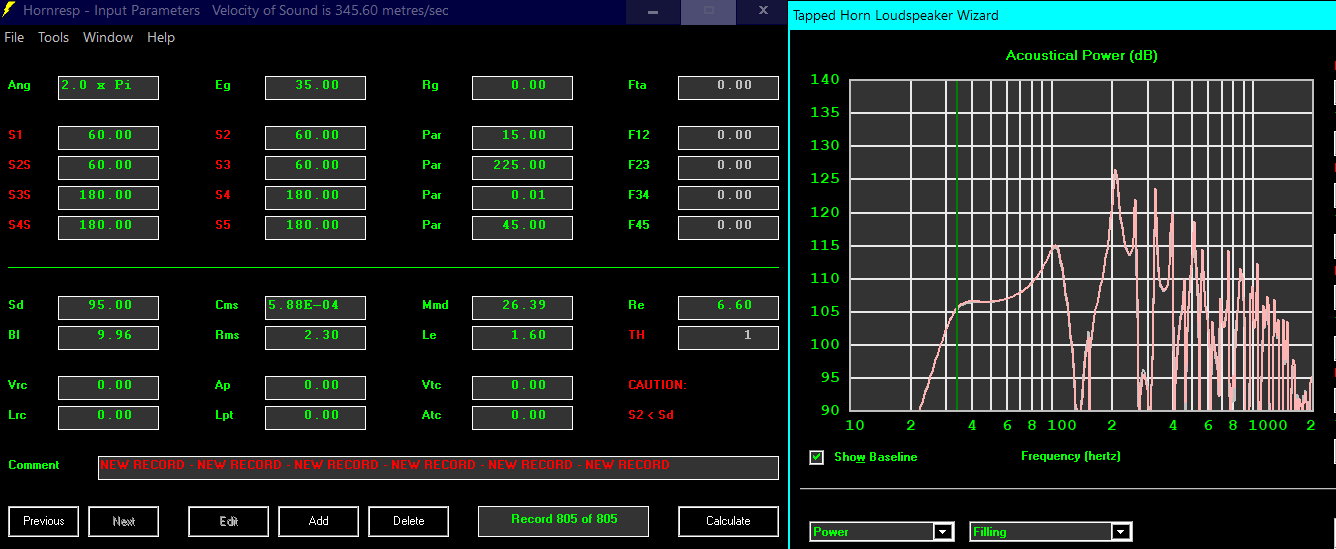Image resolution: width=1336 pixels, height=549 pixels.
Task: Click the Frequency (hertz) axis label
Action: [1070, 456]
